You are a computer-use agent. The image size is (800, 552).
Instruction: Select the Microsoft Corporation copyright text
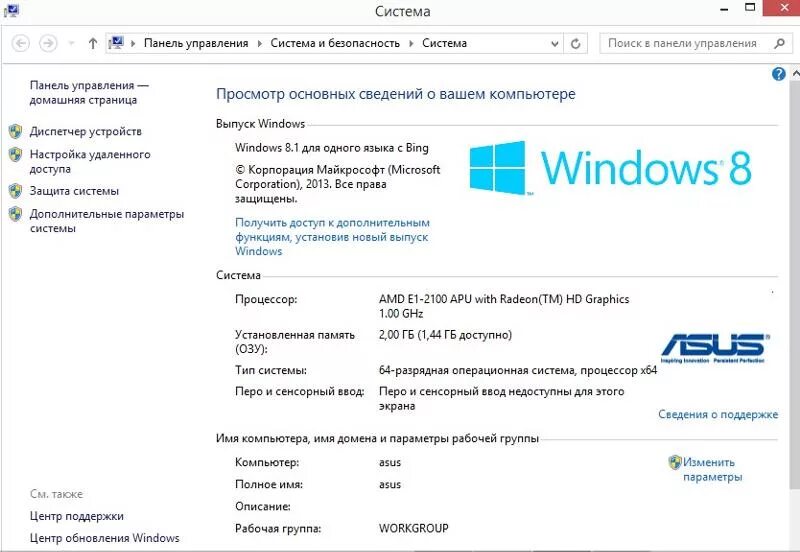coord(337,184)
